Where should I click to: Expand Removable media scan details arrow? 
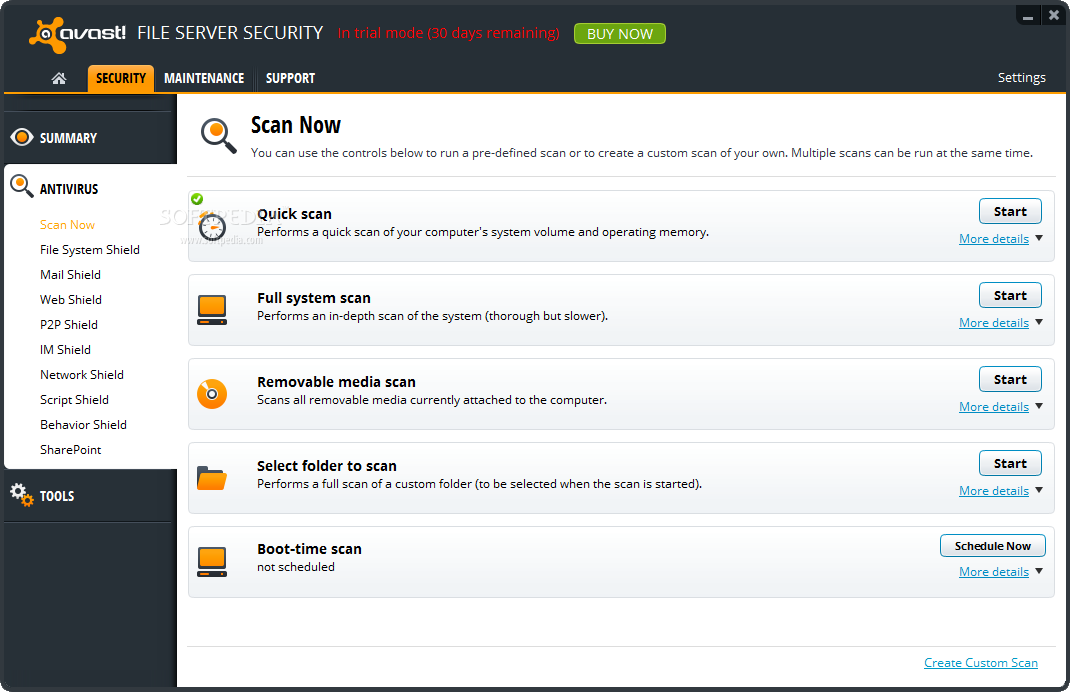(x=1039, y=406)
